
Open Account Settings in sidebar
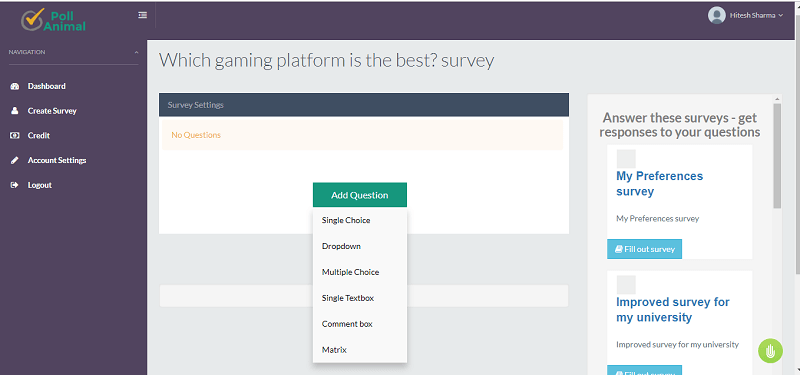(x=57, y=160)
